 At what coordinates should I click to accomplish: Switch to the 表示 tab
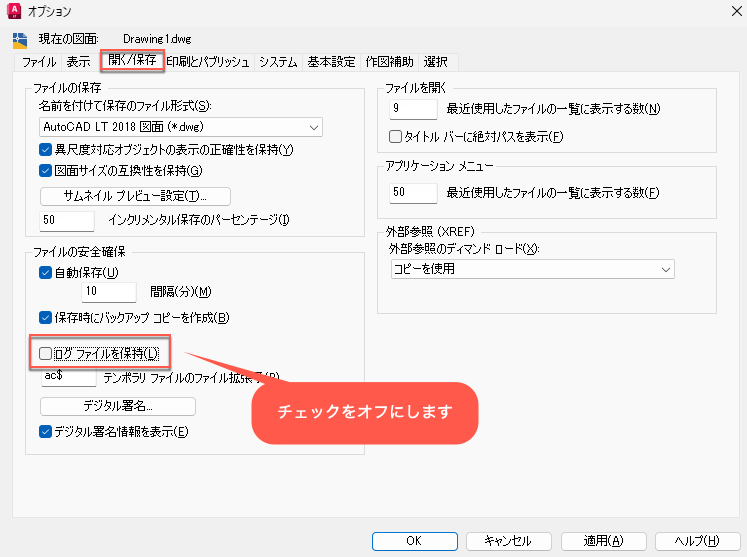pyautogui.click(x=78, y=62)
